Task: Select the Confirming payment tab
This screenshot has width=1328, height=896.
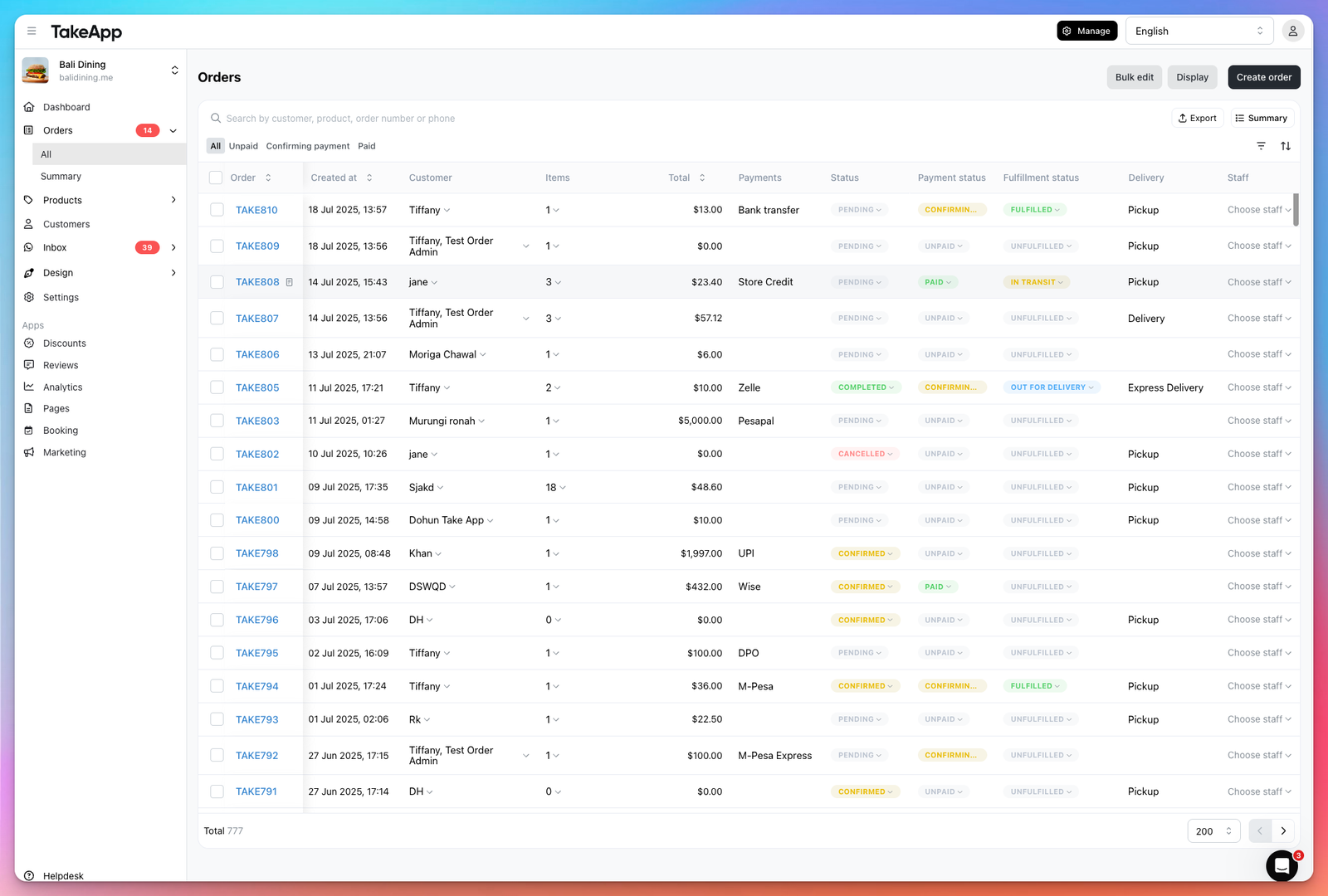Action: [x=308, y=146]
